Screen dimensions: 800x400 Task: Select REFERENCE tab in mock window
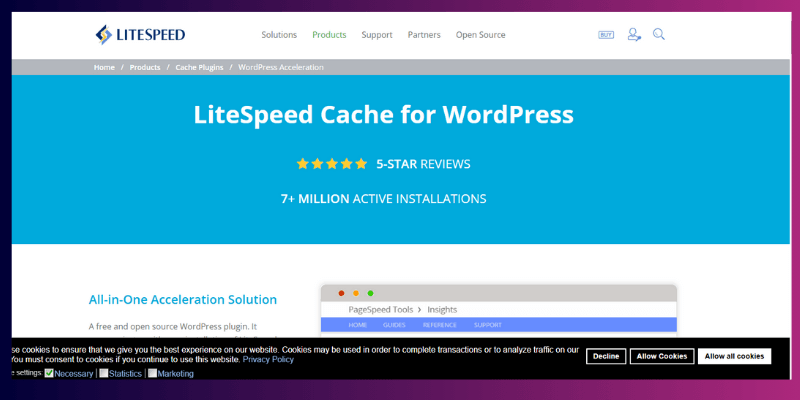point(440,325)
